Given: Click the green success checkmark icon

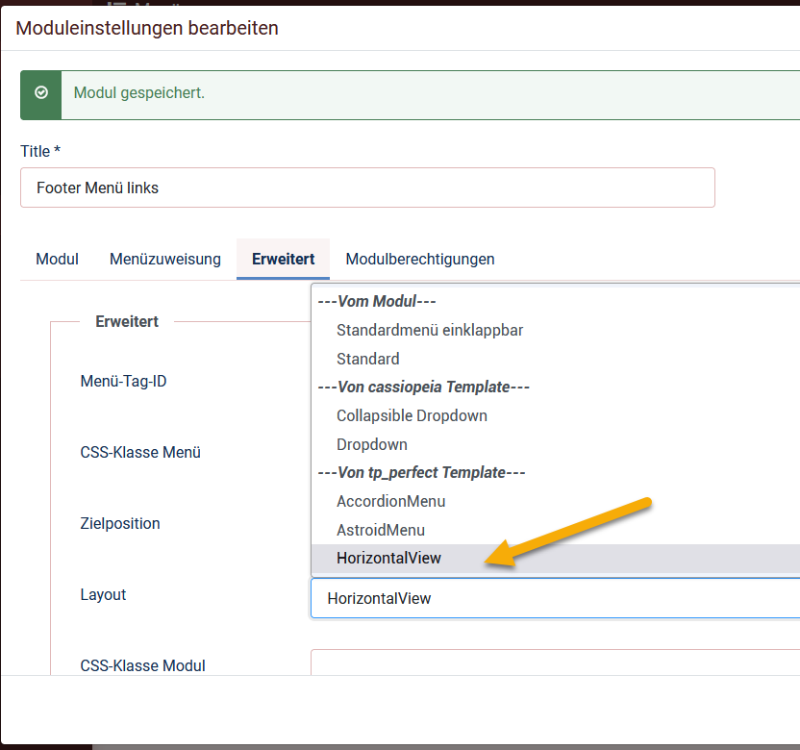Looking at the screenshot, I should click(x=41, y=93).
